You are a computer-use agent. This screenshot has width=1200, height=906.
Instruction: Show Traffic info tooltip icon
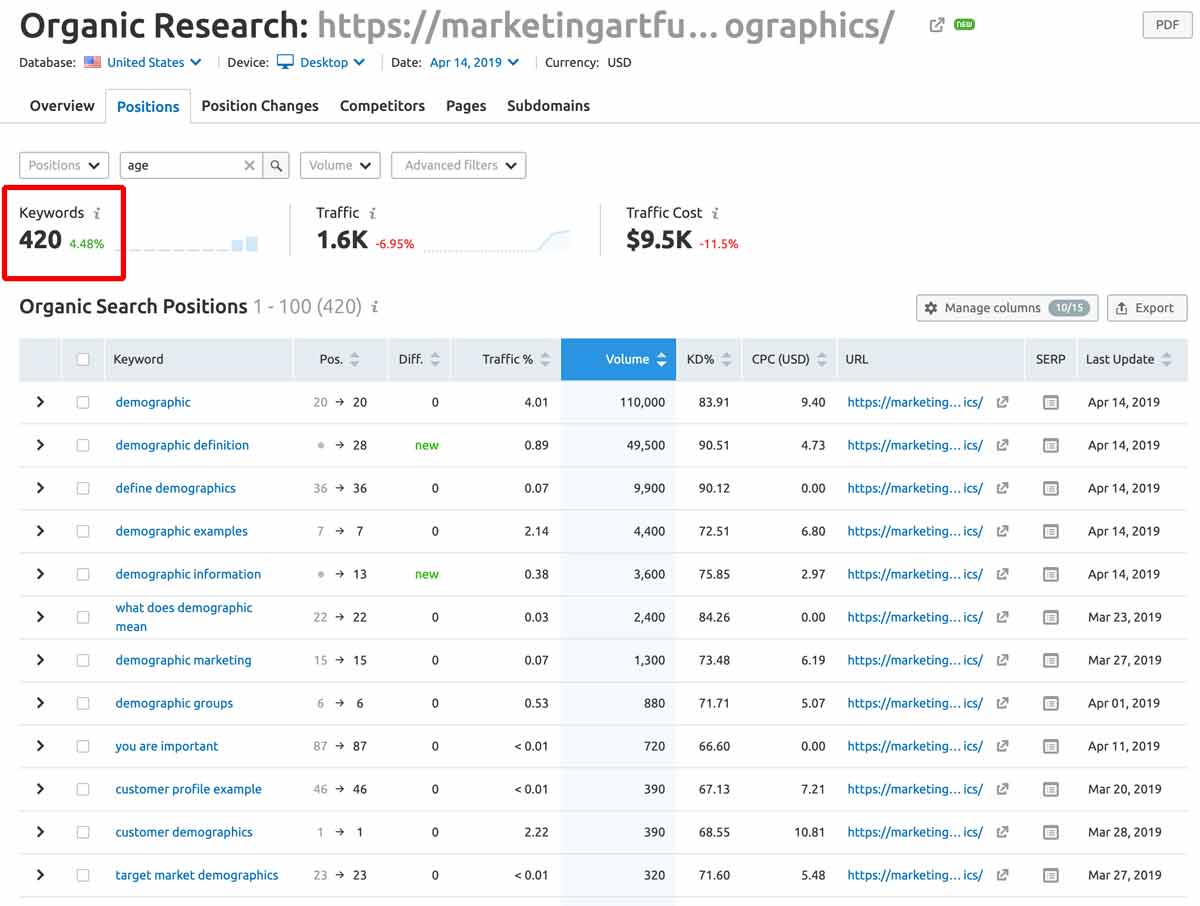pos(372,213)
